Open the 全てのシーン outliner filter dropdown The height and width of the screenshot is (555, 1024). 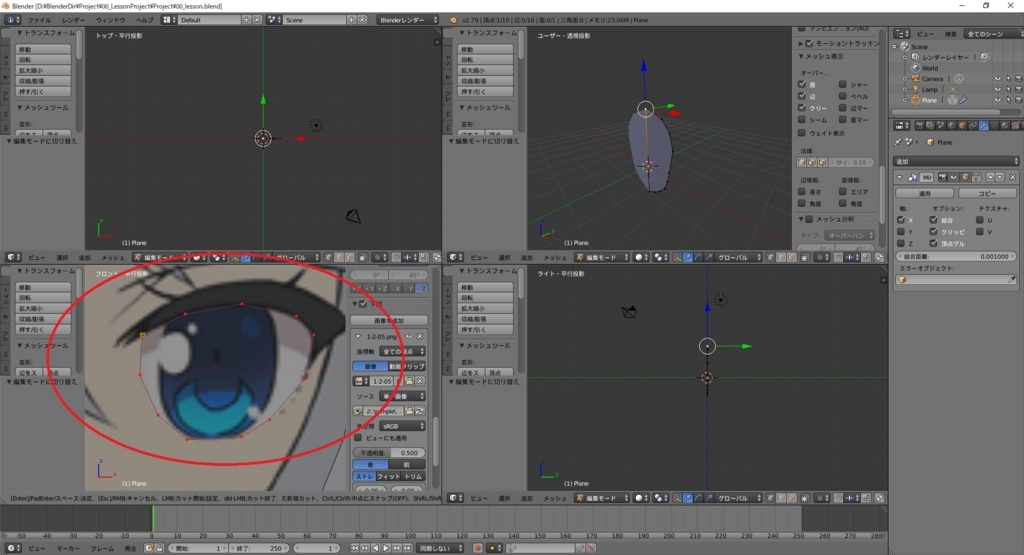point(994,33)
